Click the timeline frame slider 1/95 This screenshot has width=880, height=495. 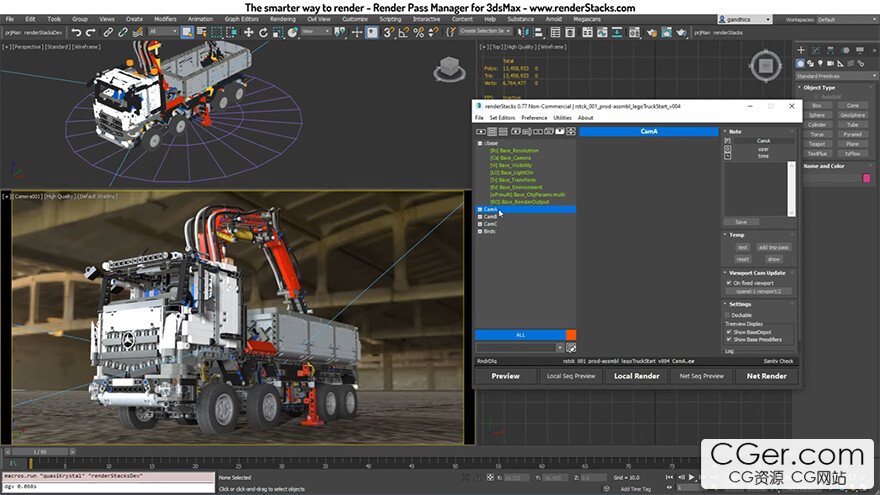click(x=40, y=452)
